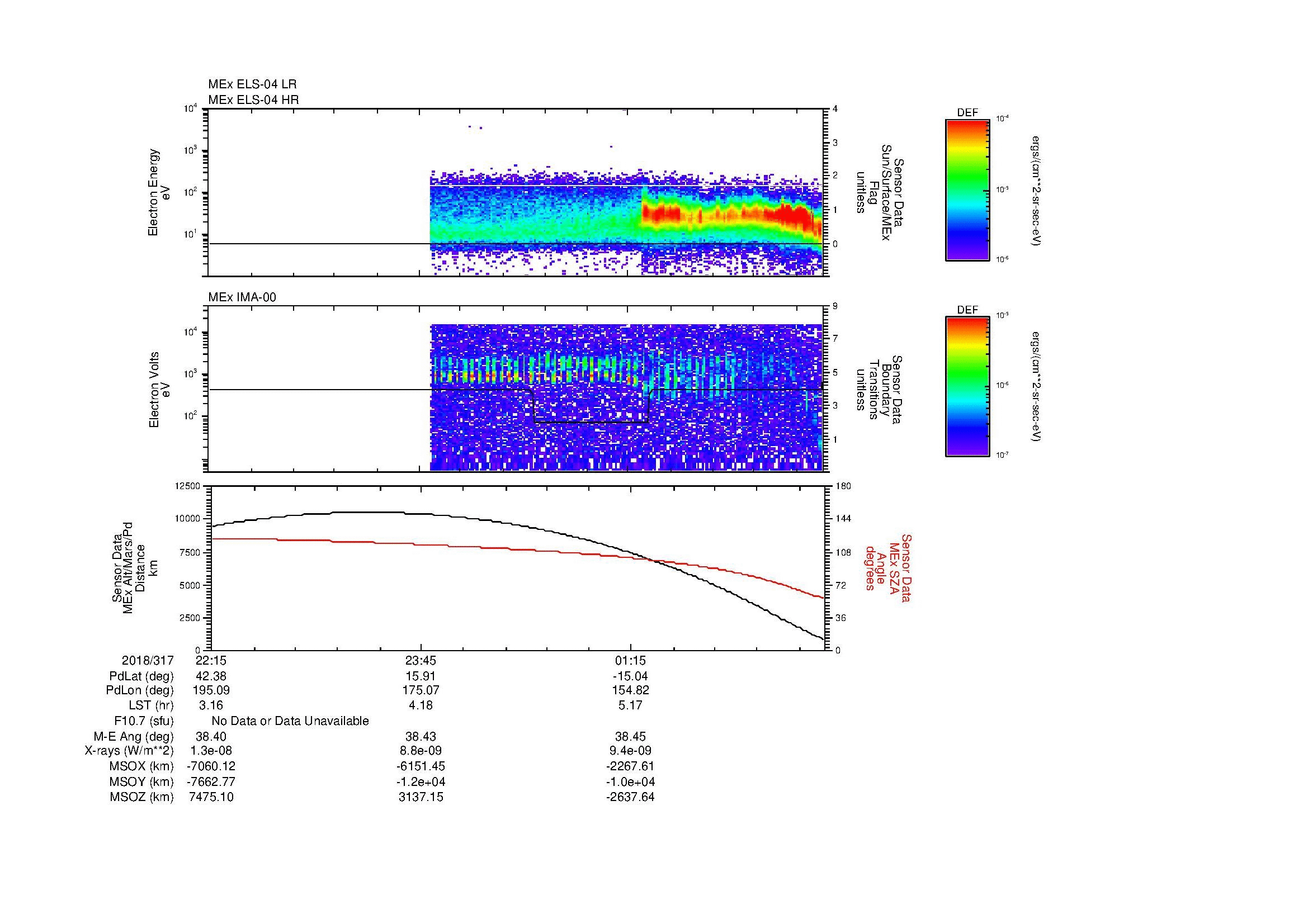Click the 'X-rays (W/m**2)' row label

tap(129, 751)
